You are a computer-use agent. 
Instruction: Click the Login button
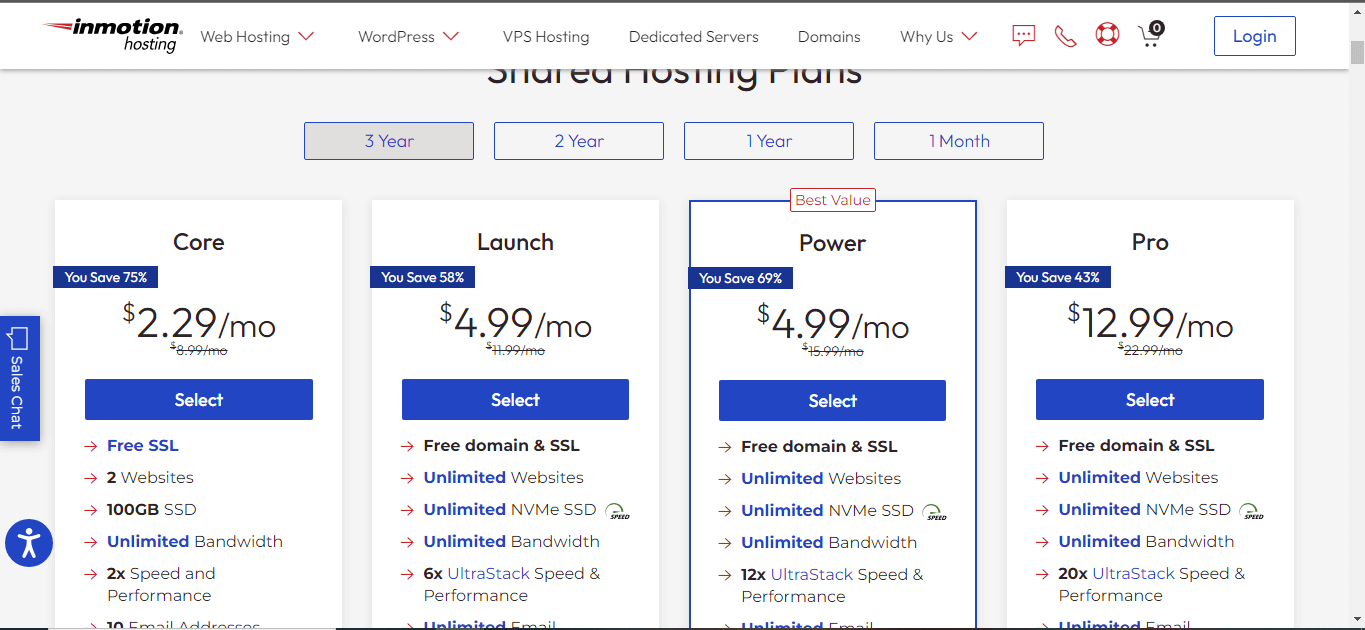click(x=1253, y=35)
